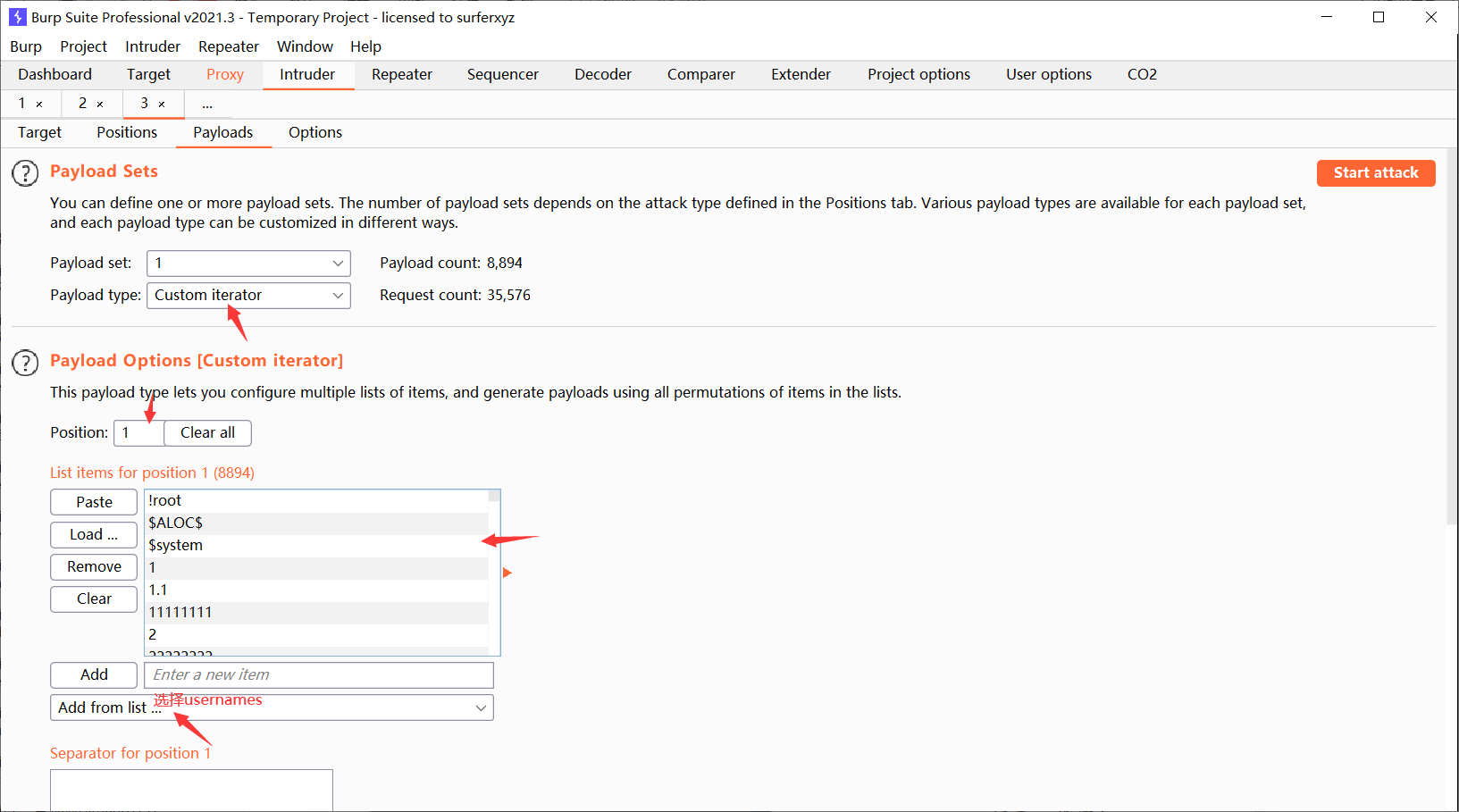
Task: Switch to the Proxy tab
Action: pos(225,74)
